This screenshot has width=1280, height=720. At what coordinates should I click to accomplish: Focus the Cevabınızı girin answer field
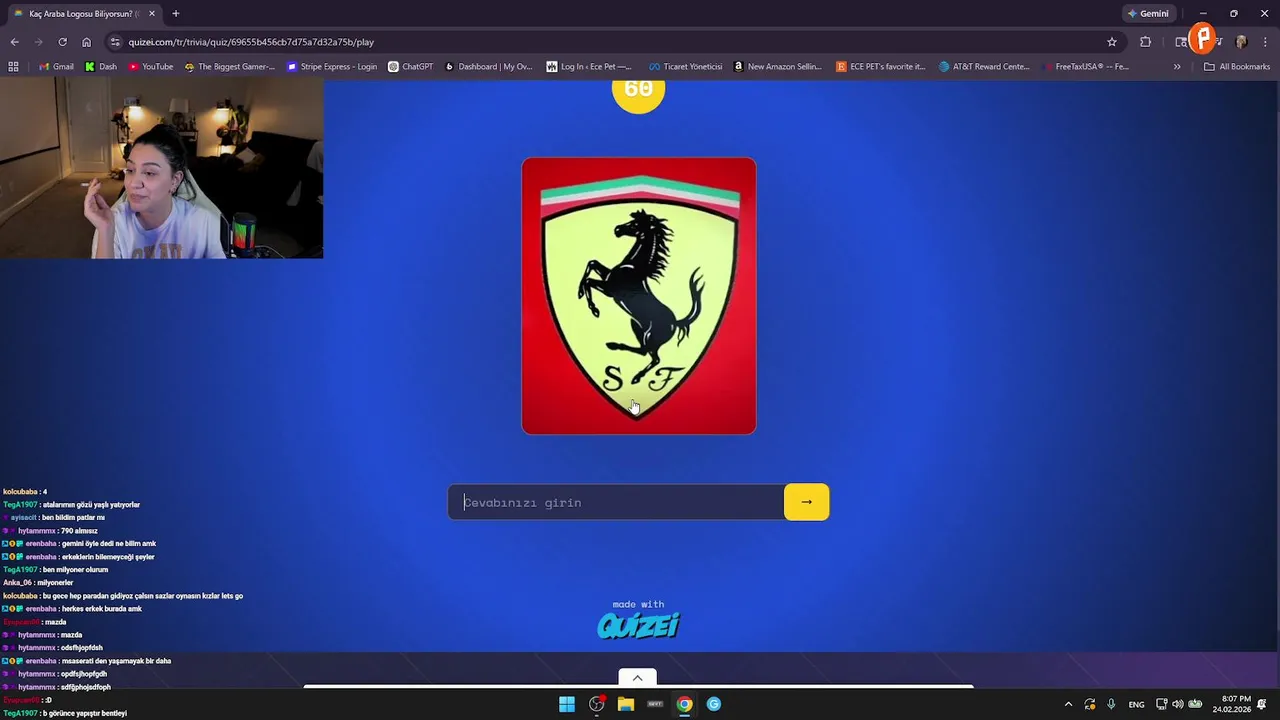tap(616, 502)
